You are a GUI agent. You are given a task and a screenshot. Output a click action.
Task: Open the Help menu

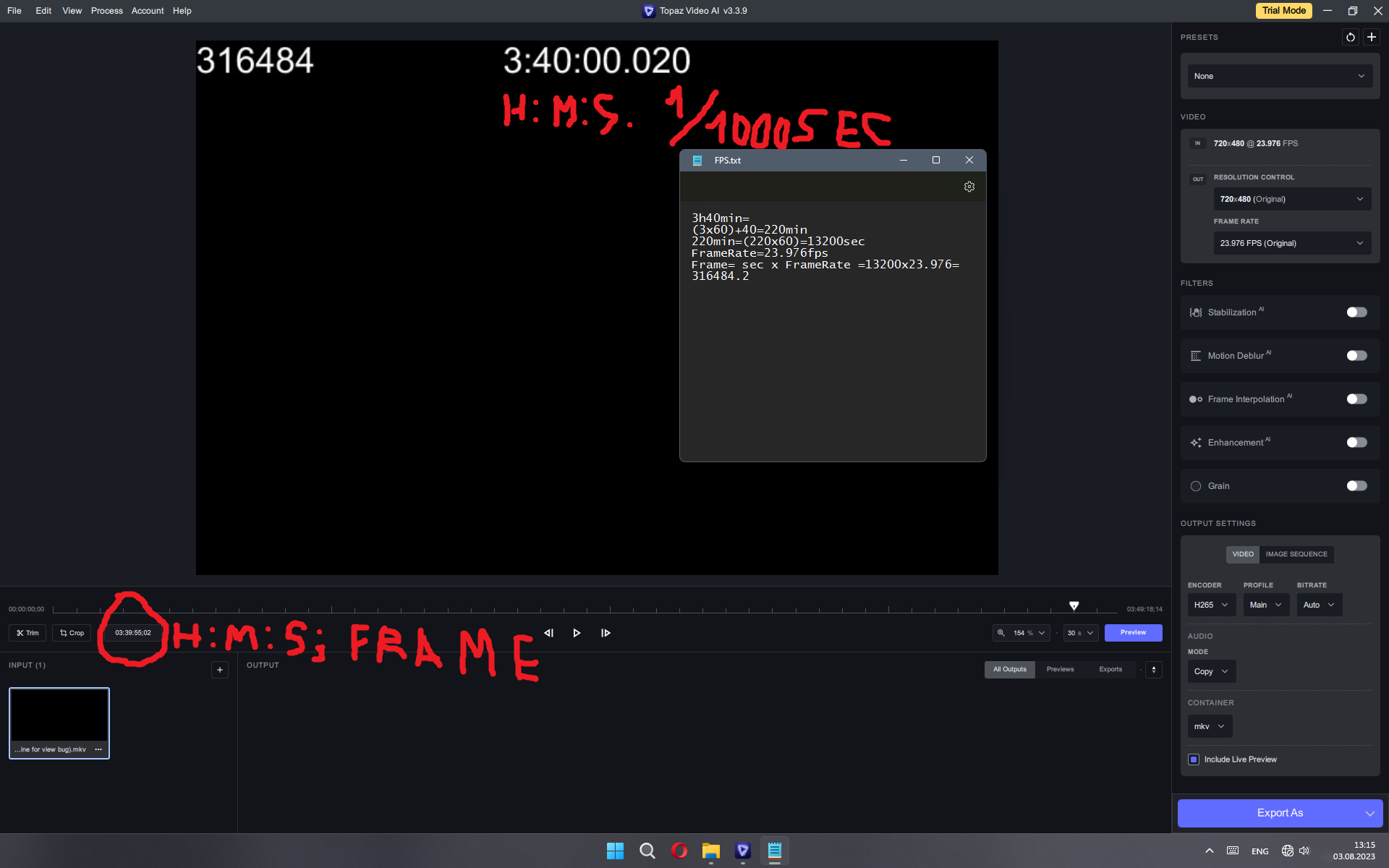pos(182,11)
